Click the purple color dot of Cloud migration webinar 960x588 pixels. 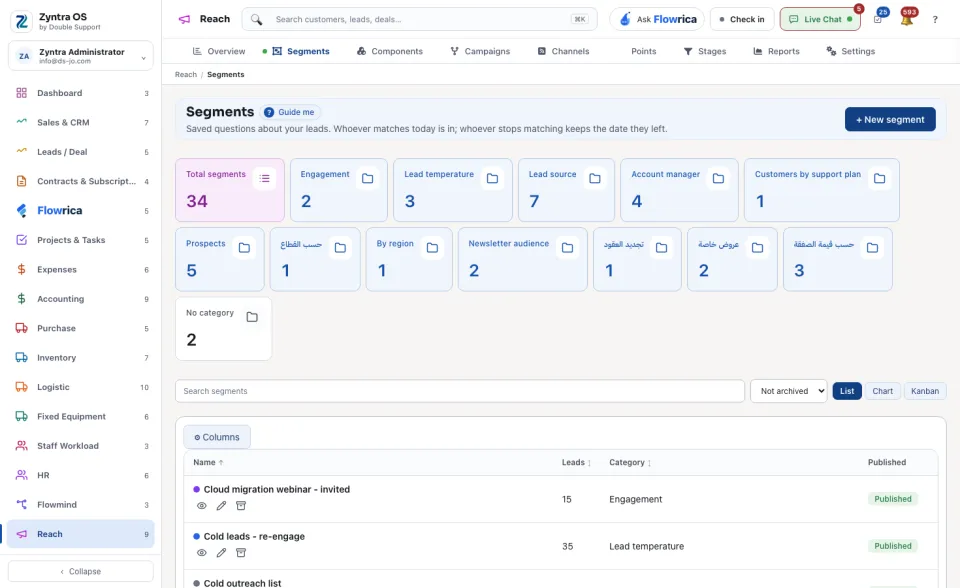point(197,489)
